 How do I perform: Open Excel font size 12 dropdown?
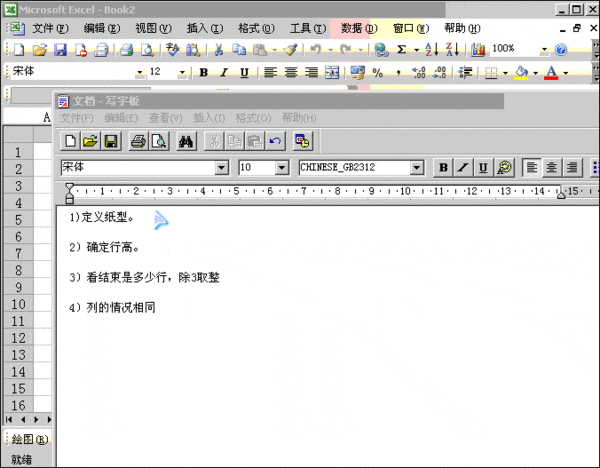182,72
